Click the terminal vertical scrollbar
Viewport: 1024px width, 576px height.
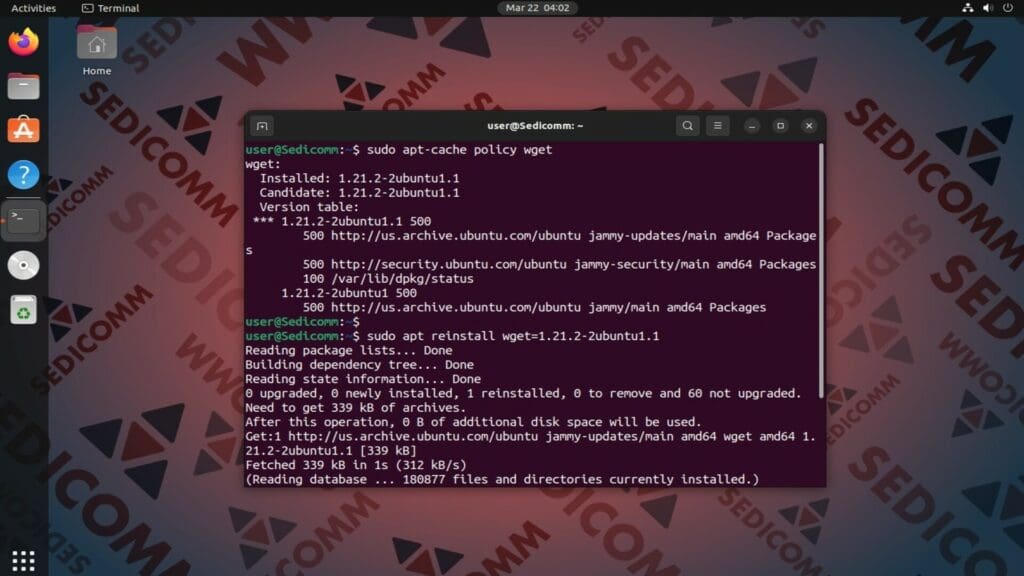pyautogui.click(x=821, y=270)
